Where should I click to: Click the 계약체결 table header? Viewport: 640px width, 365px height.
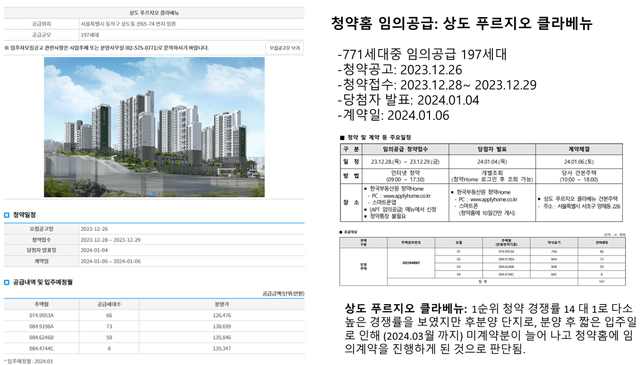579,149
